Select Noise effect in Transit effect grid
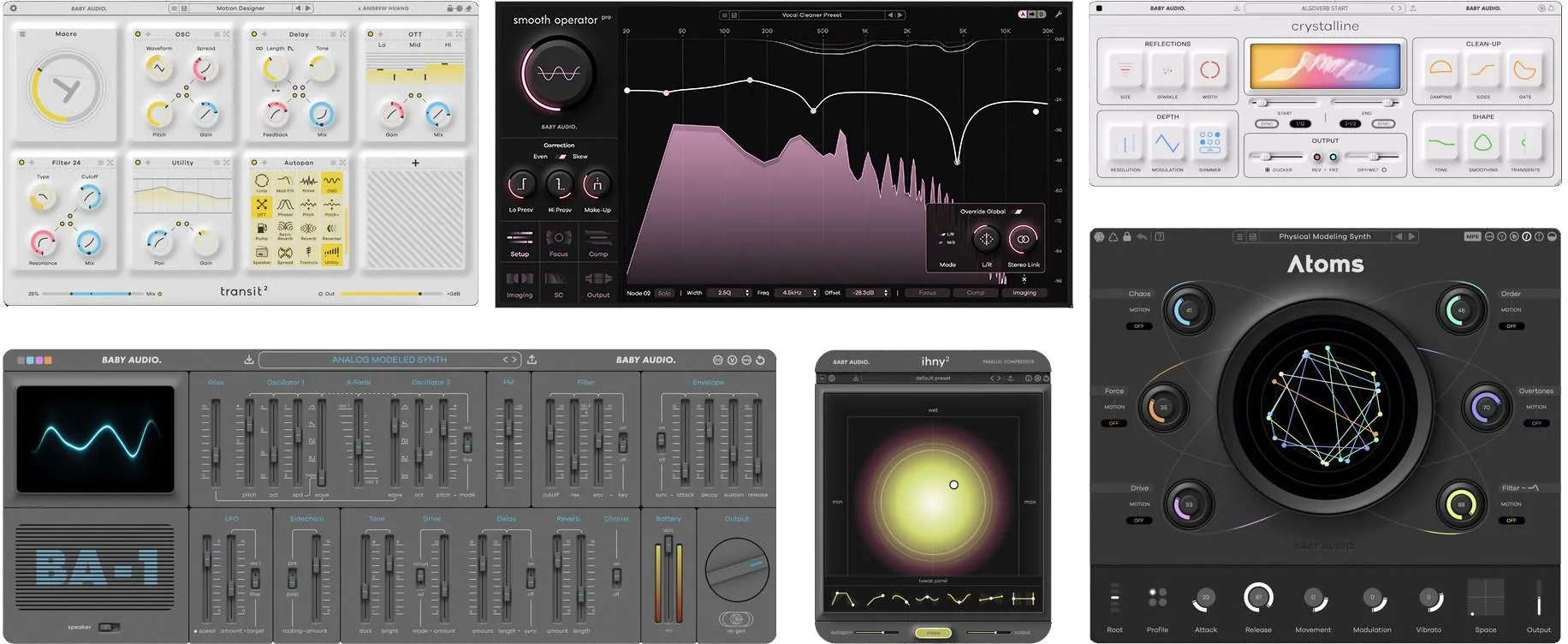 click(309, 182)
